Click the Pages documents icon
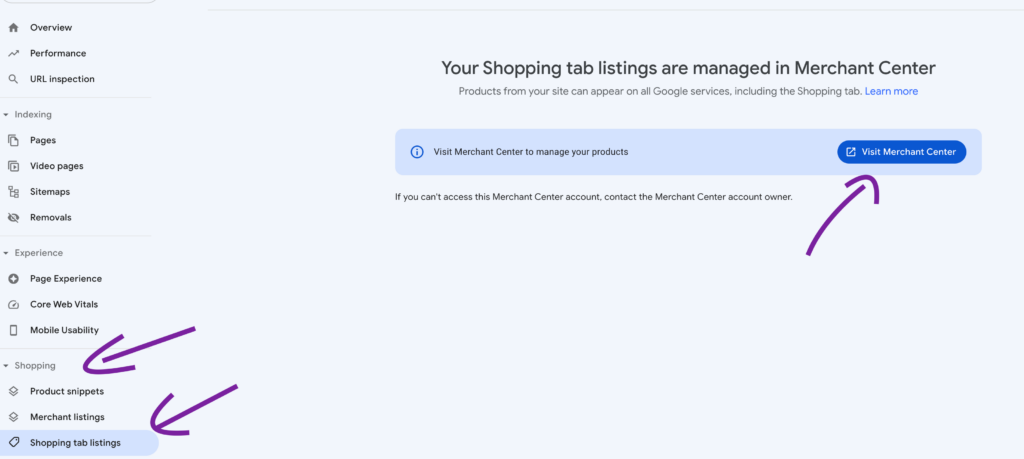The width and height of the screenshot is (1024, 459). tap(13, 140)
